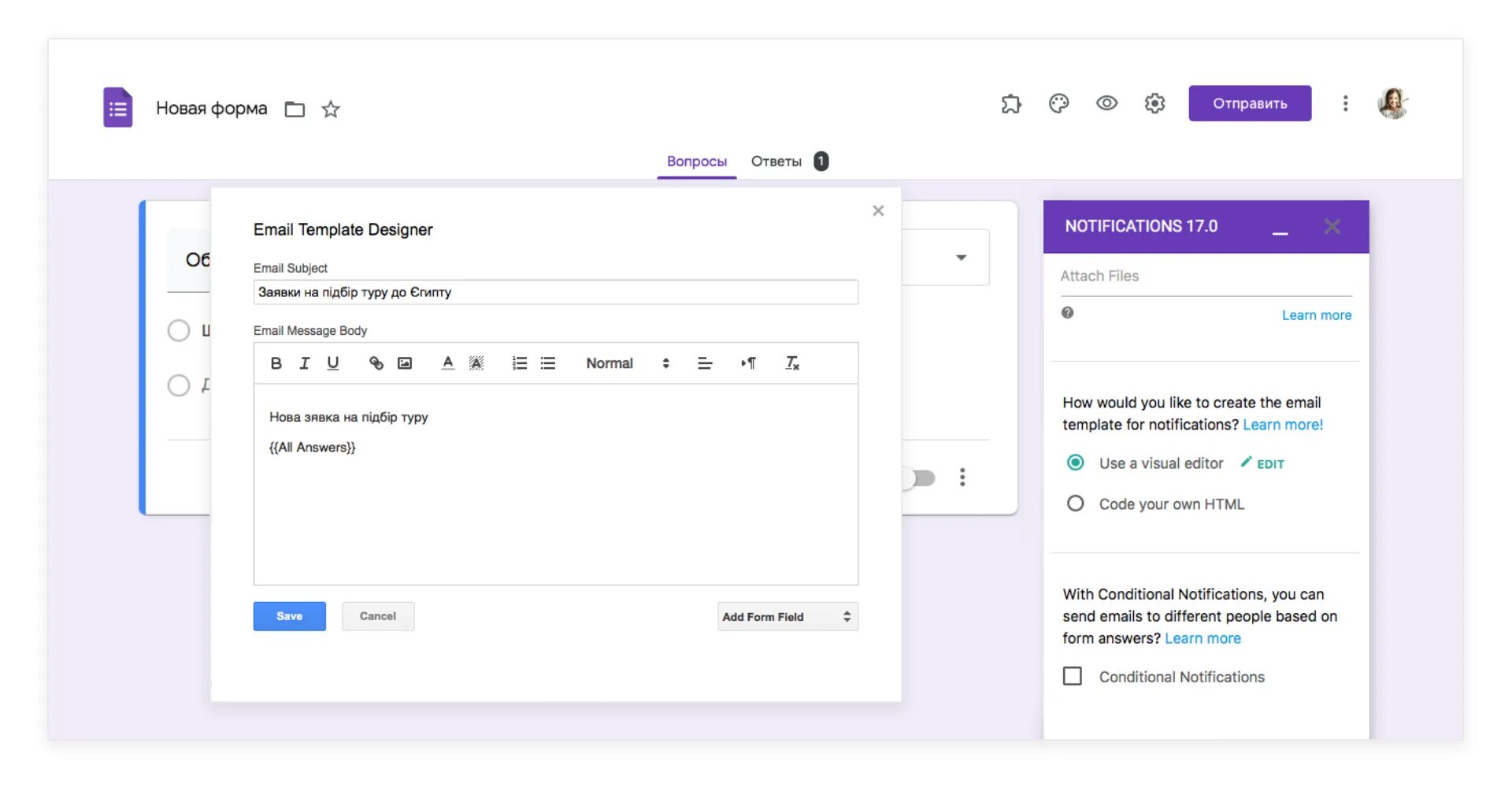Viewport: 1512px width, 788px height.
Task: Switch to the Вопросы tab
Action: (x=697, y=162)
